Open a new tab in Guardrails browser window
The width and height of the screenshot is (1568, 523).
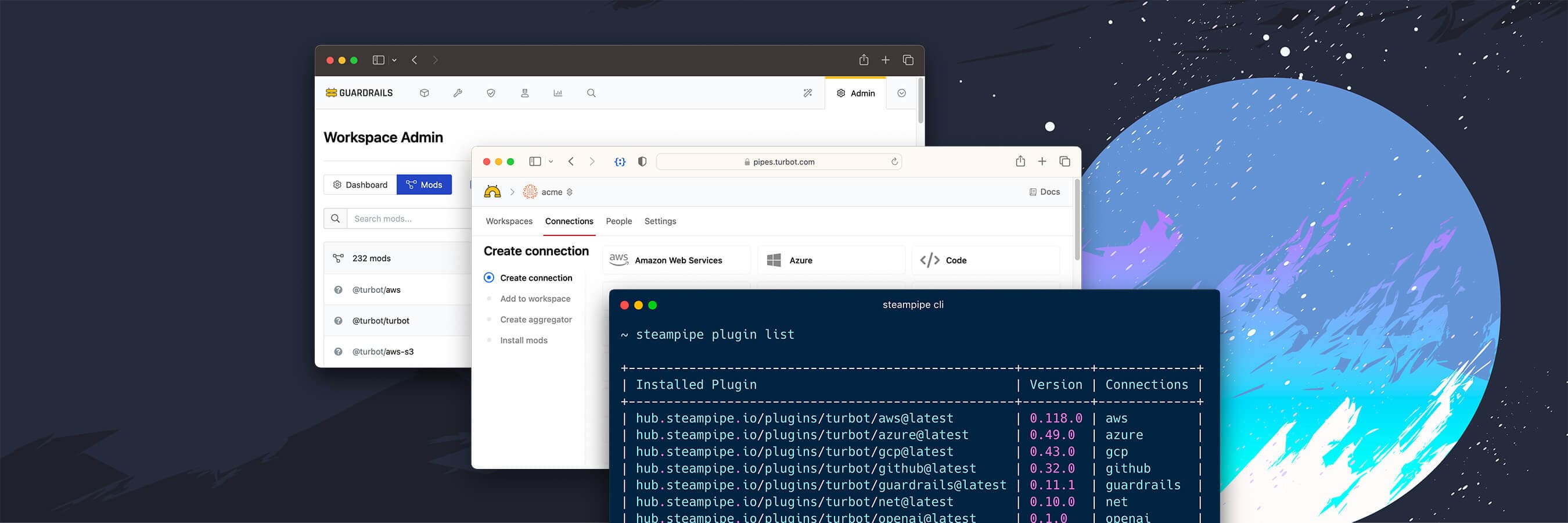[886, 60]
